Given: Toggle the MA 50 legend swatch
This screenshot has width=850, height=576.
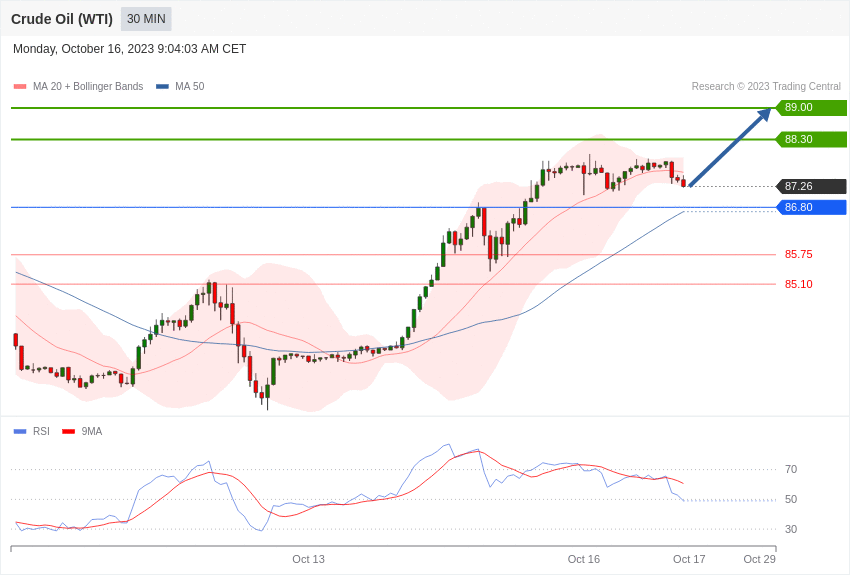Looking at the screenshot, I should [163, 87].
